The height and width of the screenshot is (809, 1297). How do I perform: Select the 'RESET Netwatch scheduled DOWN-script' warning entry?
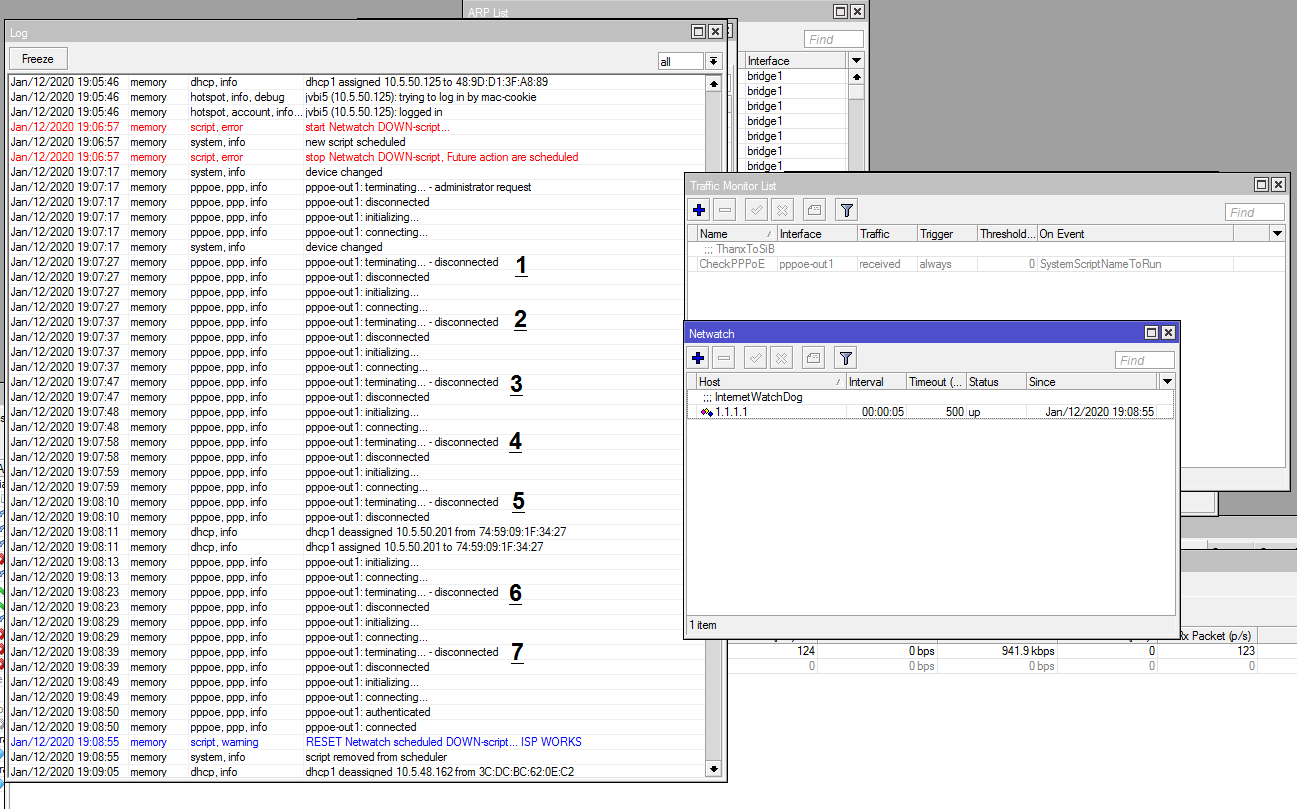[x=356, y=742]
